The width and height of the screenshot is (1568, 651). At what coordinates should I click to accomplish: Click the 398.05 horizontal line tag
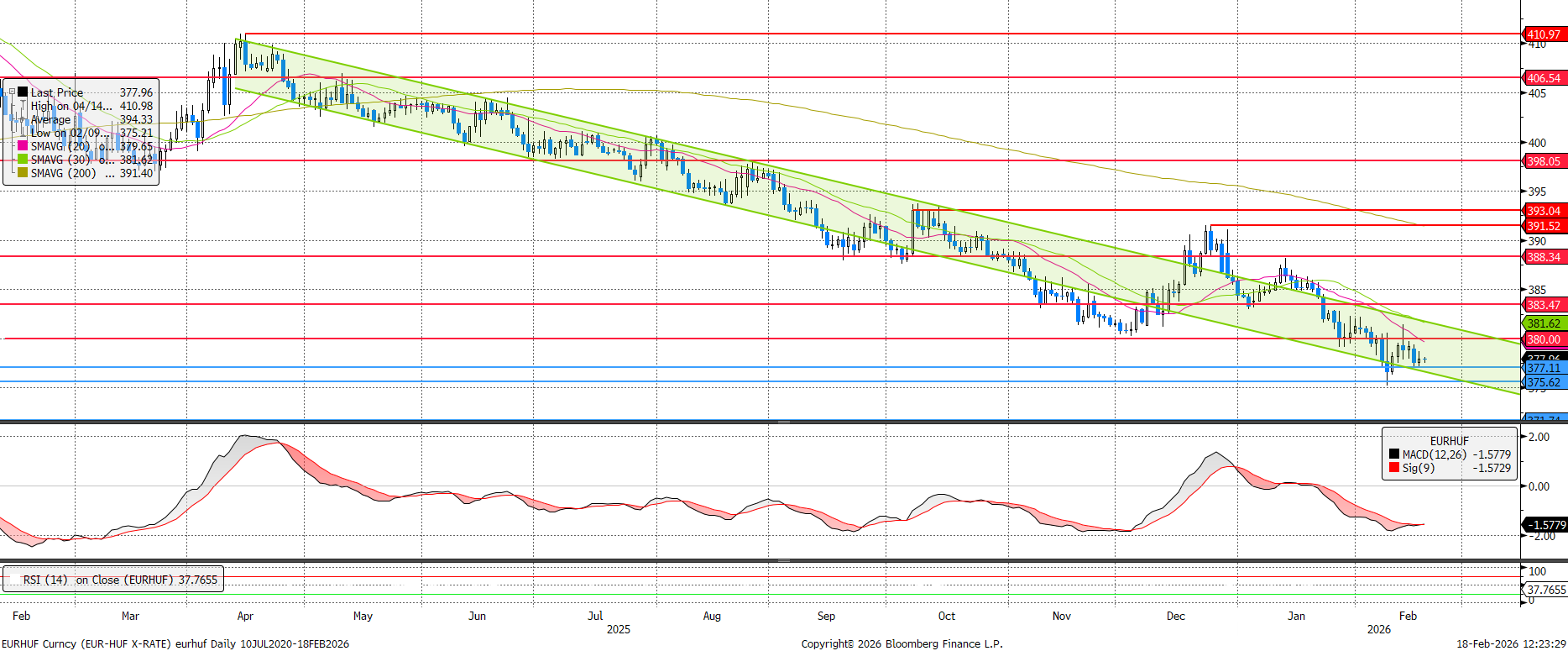[1543, 161]
